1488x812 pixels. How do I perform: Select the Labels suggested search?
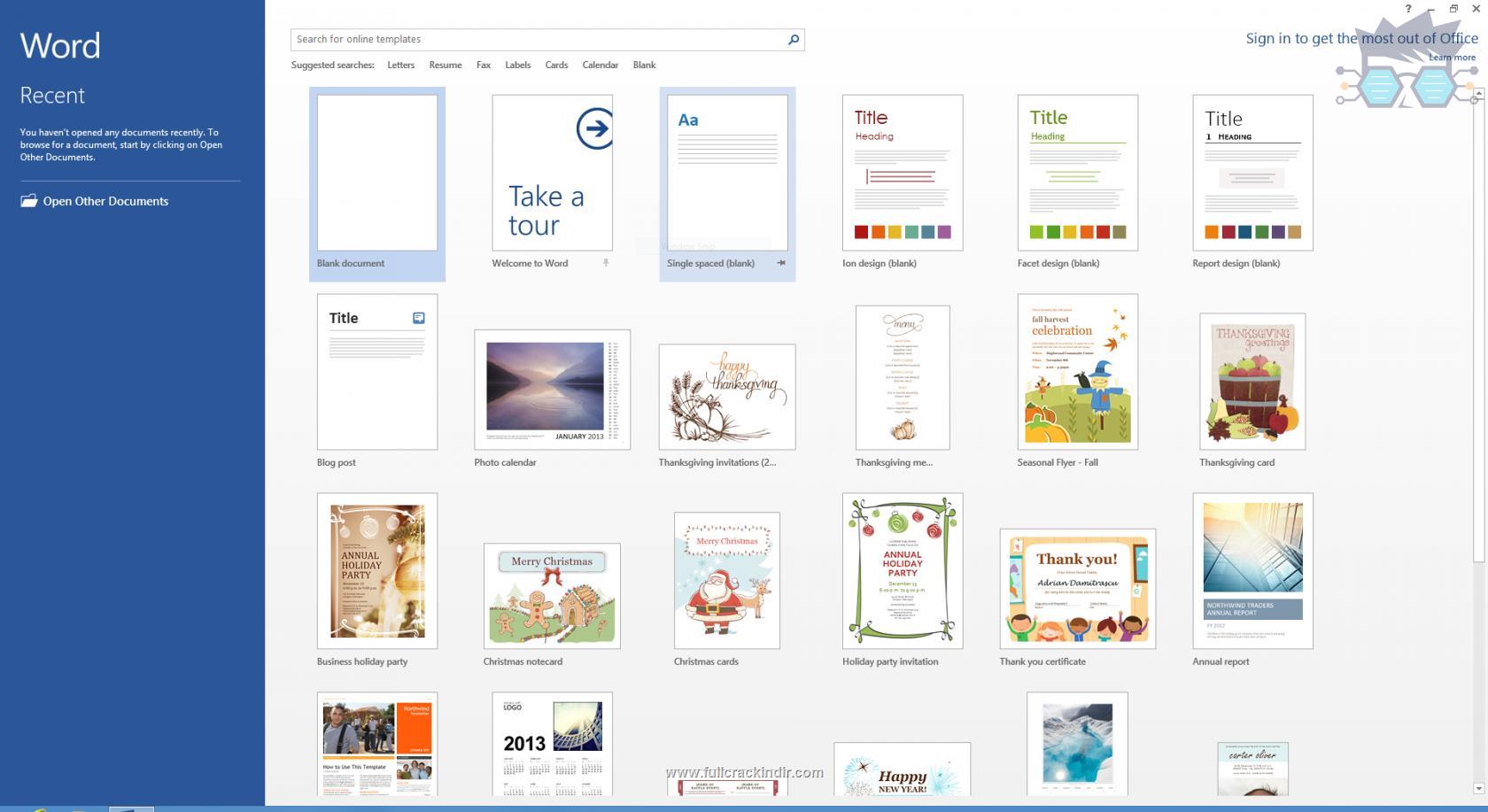click(x=518, y=65)
